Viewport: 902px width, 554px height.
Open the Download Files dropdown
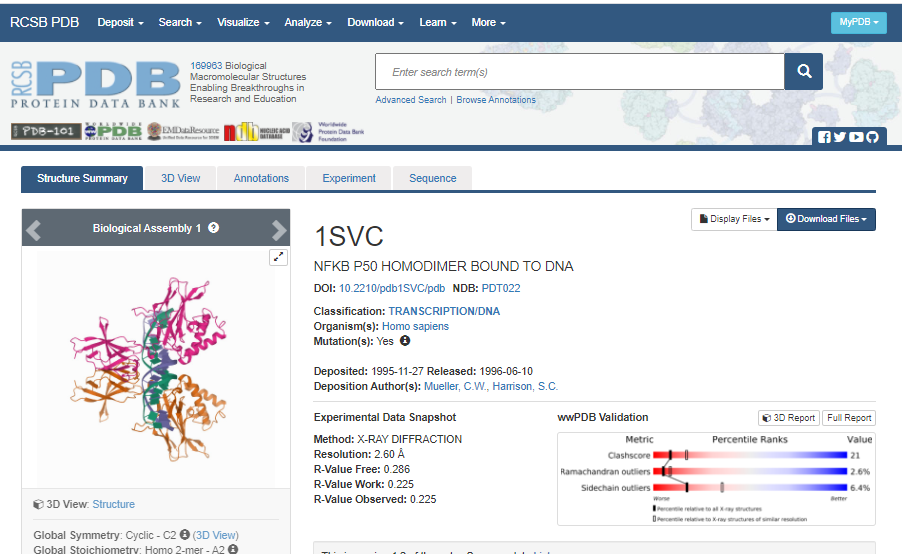click(x=826, y=219)
